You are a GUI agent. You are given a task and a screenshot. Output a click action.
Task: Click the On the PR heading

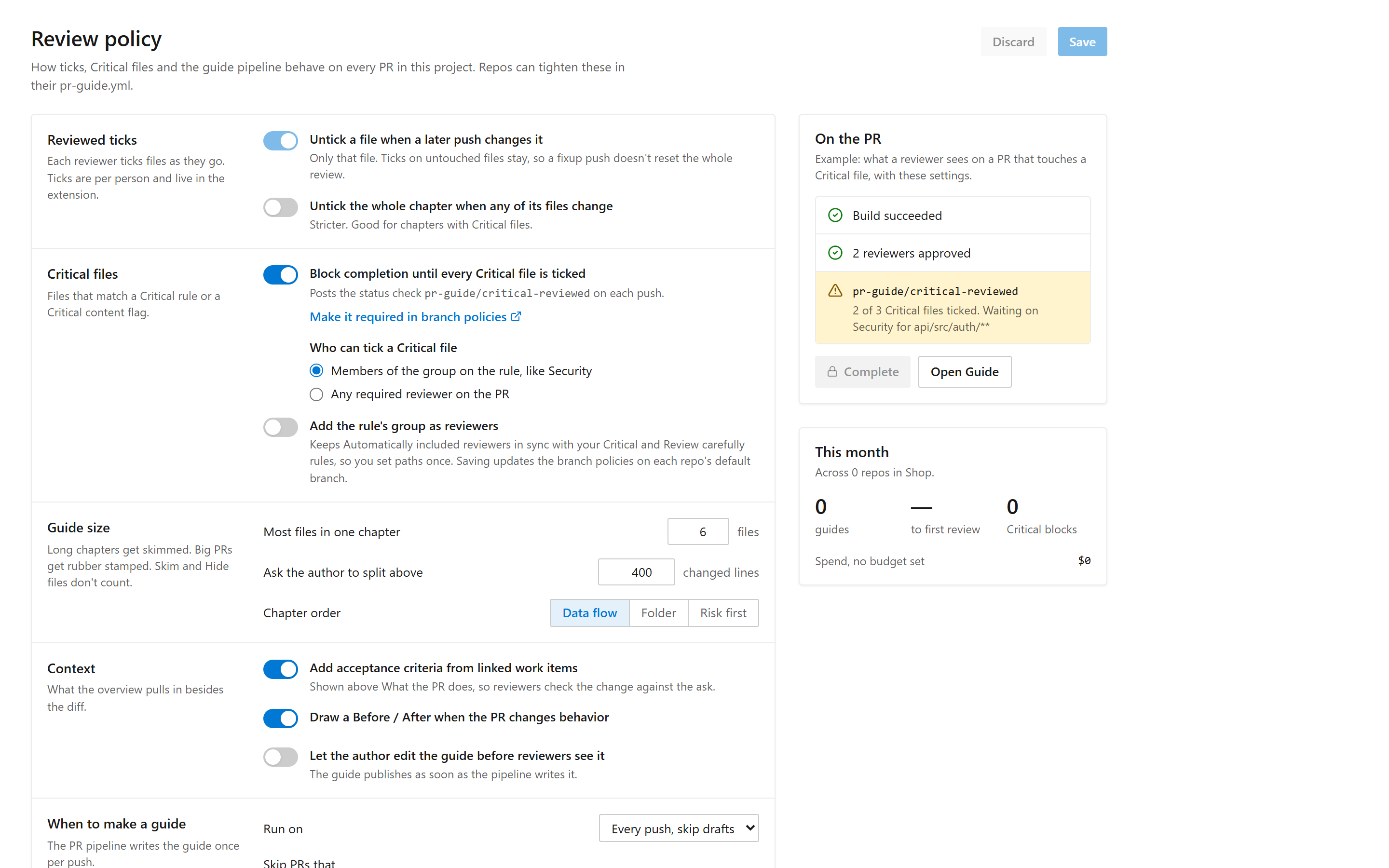coord(848,139)
